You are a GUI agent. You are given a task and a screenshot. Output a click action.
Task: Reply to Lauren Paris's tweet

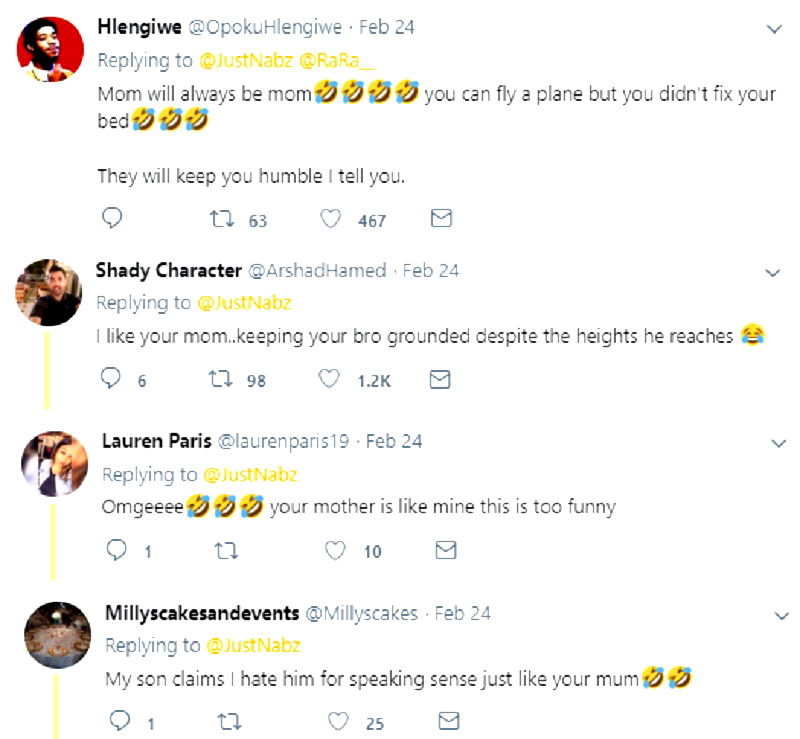[116, 550]
